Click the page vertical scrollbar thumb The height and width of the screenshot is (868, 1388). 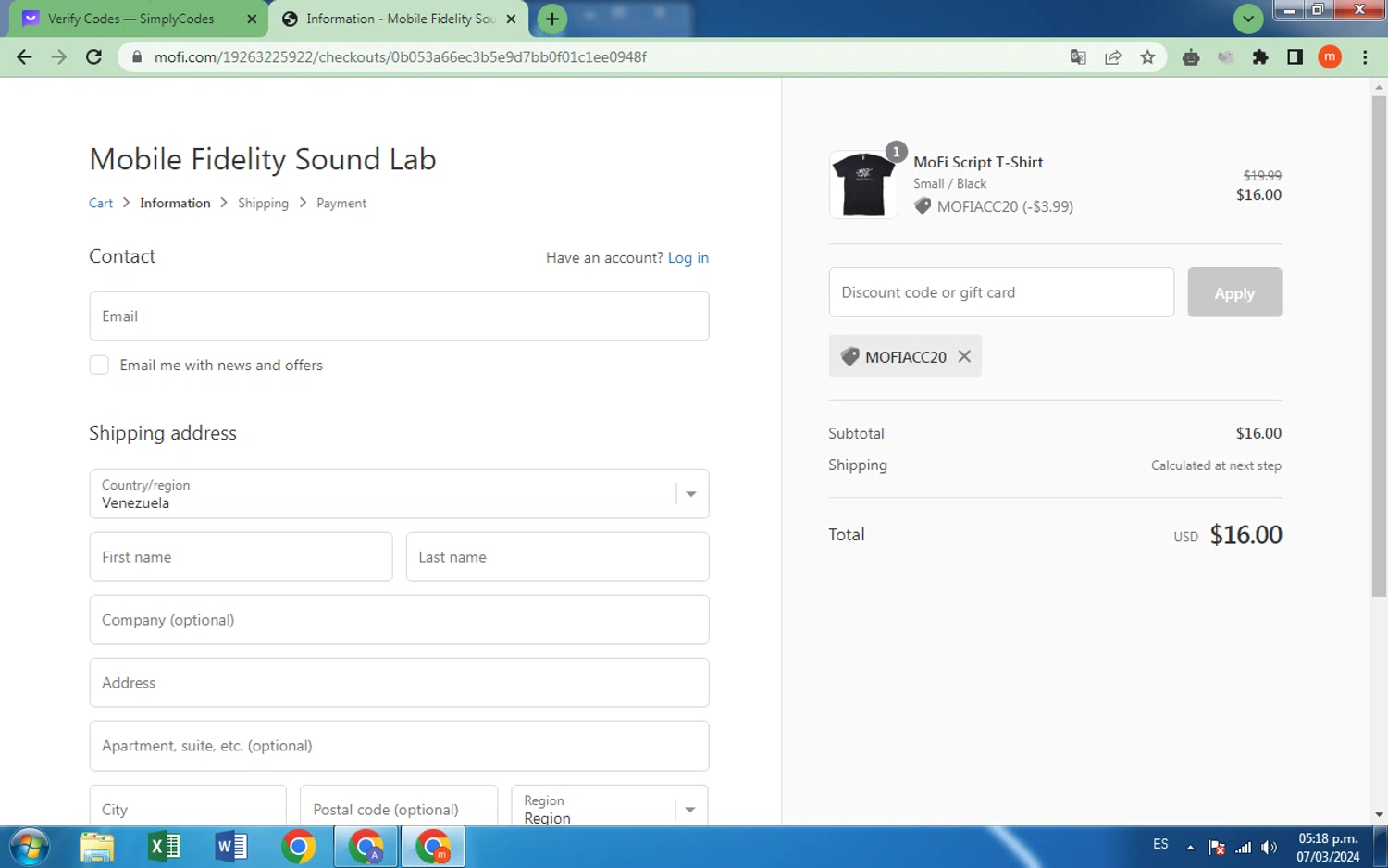coord(1379,347)
